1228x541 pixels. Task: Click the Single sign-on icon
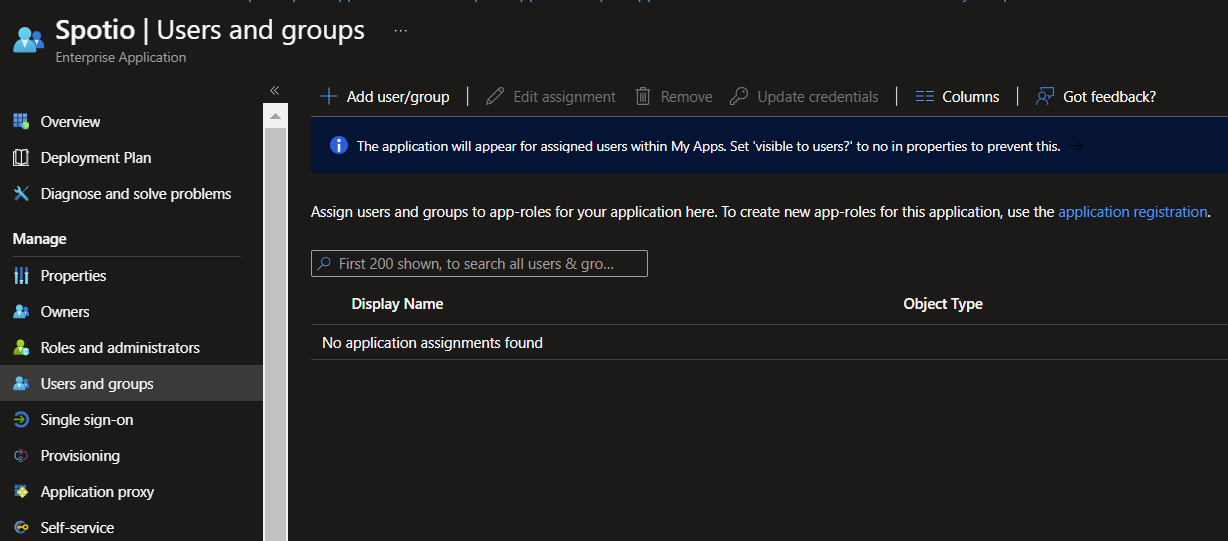(x=21, y=420)
